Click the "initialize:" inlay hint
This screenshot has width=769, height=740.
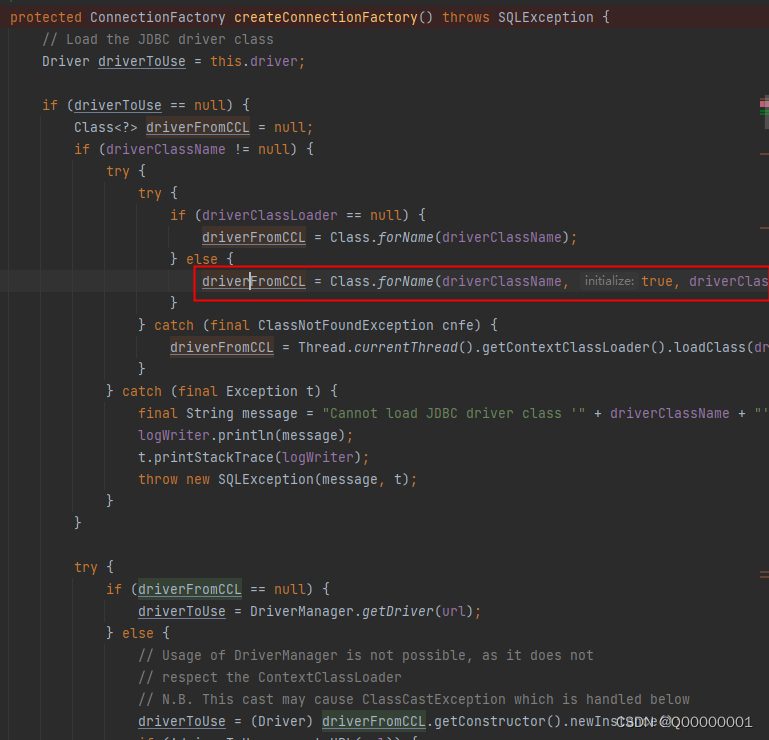pos(609,282)
